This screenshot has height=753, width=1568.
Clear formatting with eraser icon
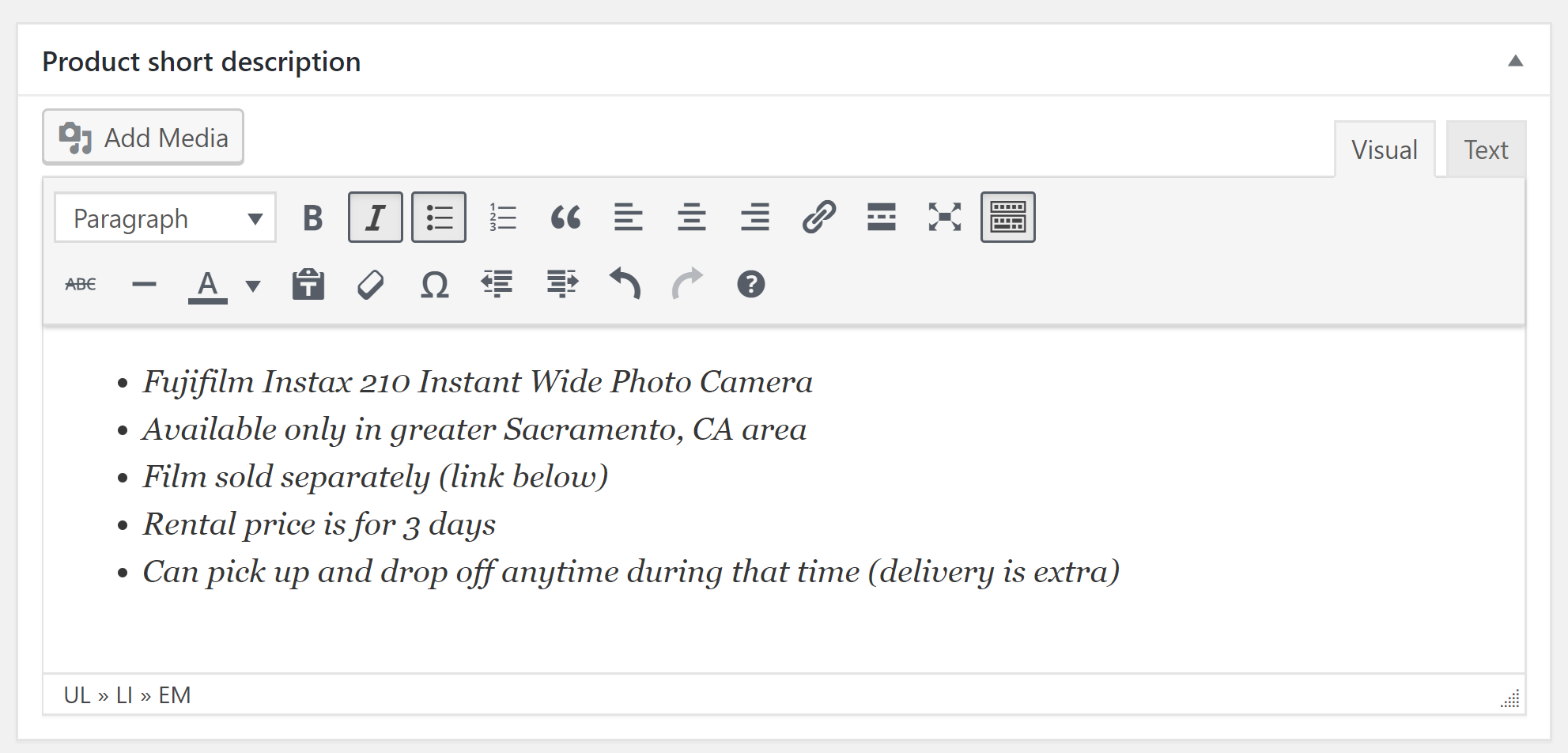click(371, 285)
